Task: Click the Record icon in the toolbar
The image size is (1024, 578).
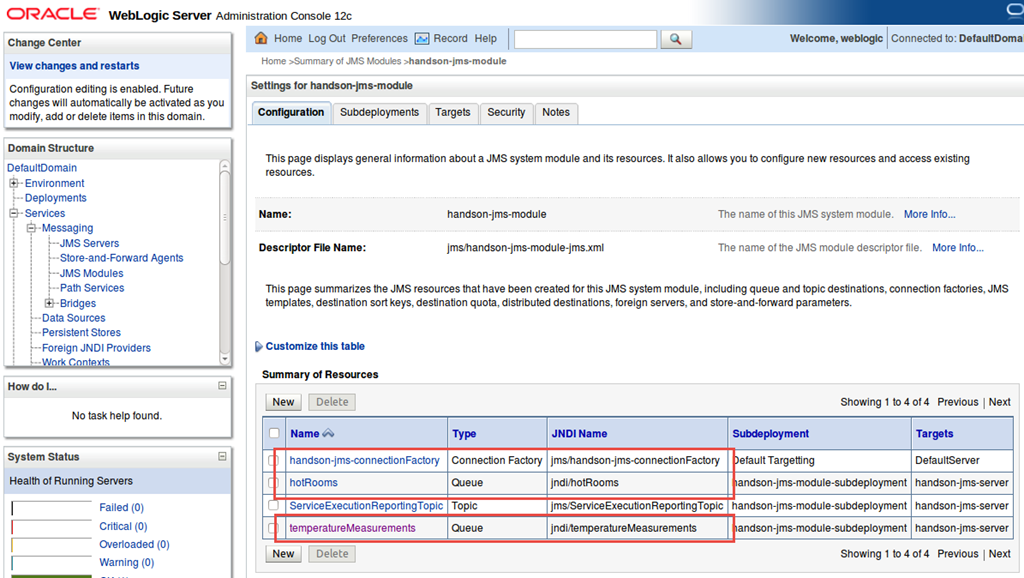Action: [422, 39]
